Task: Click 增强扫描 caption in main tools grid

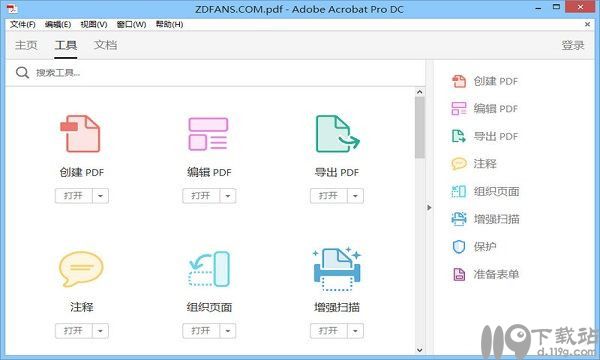Action: 337,307
